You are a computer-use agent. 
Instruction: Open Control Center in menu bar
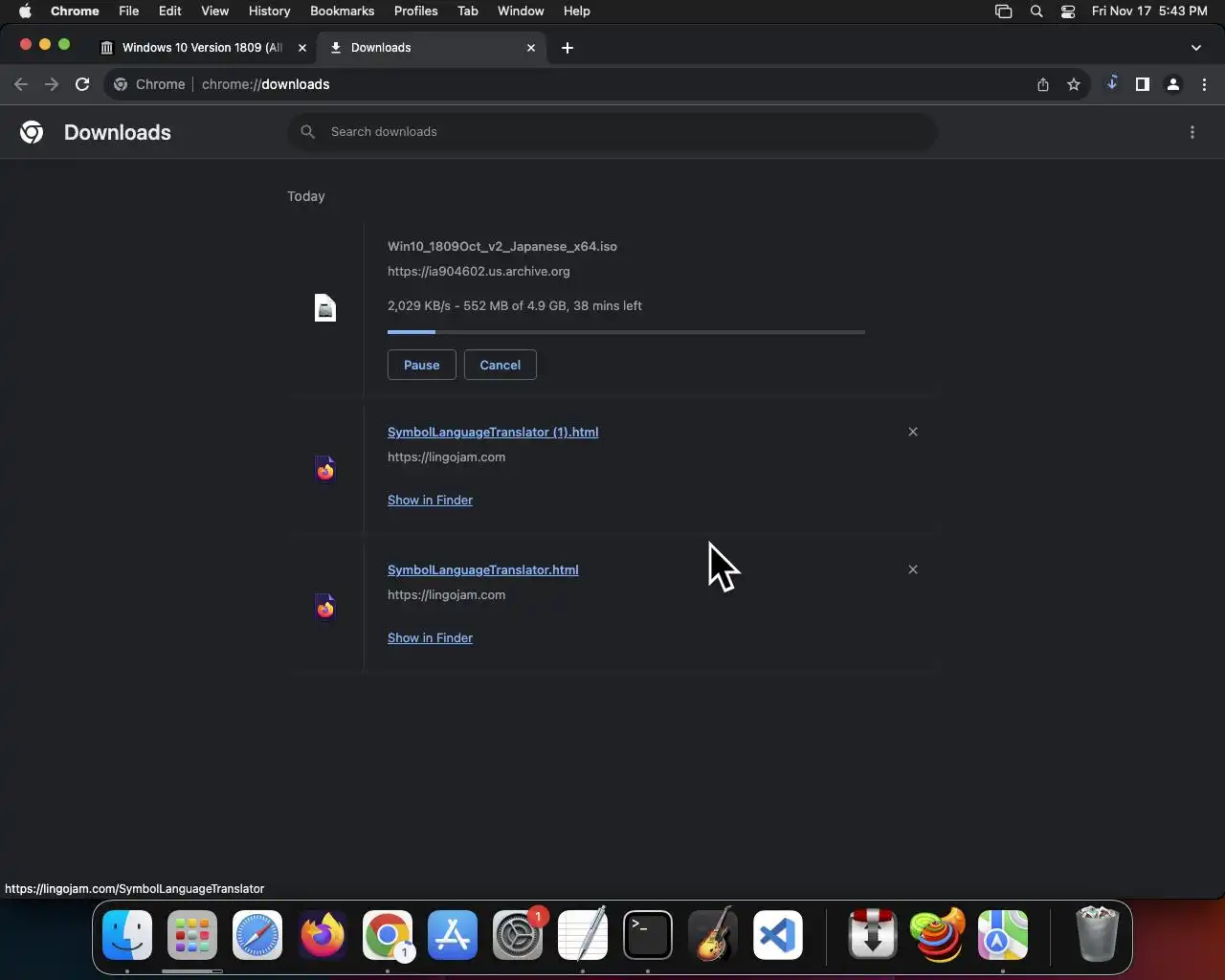1068,11
